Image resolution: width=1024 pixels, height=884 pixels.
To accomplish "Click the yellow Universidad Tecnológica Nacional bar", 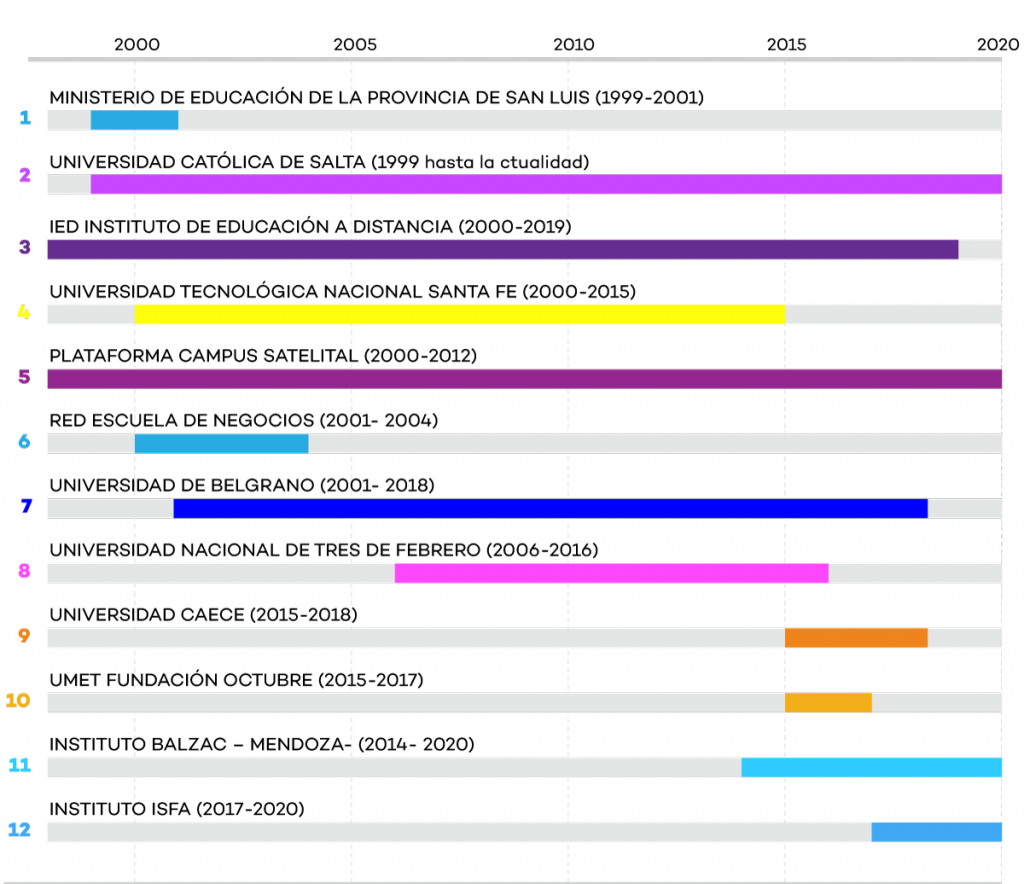I will click(x=460, y=314).
